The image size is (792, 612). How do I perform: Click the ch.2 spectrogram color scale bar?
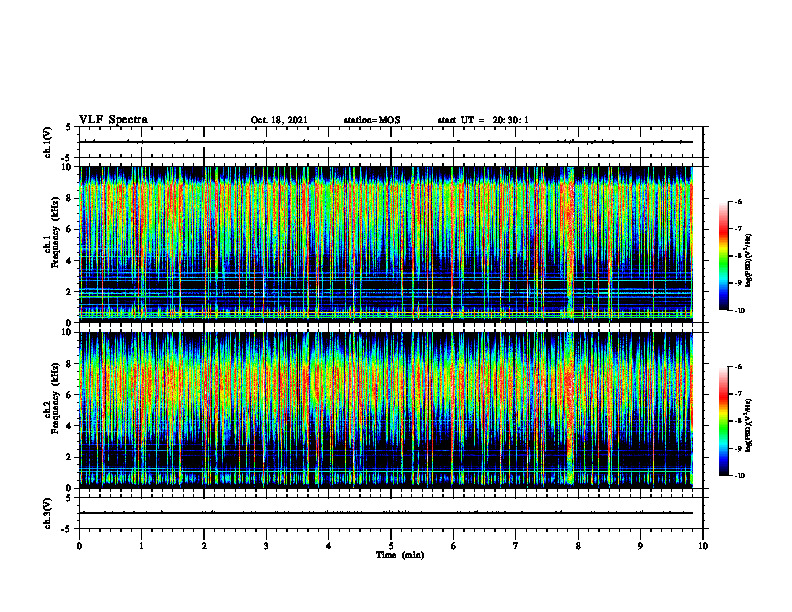pyautogui.click(x=724, y=421)
